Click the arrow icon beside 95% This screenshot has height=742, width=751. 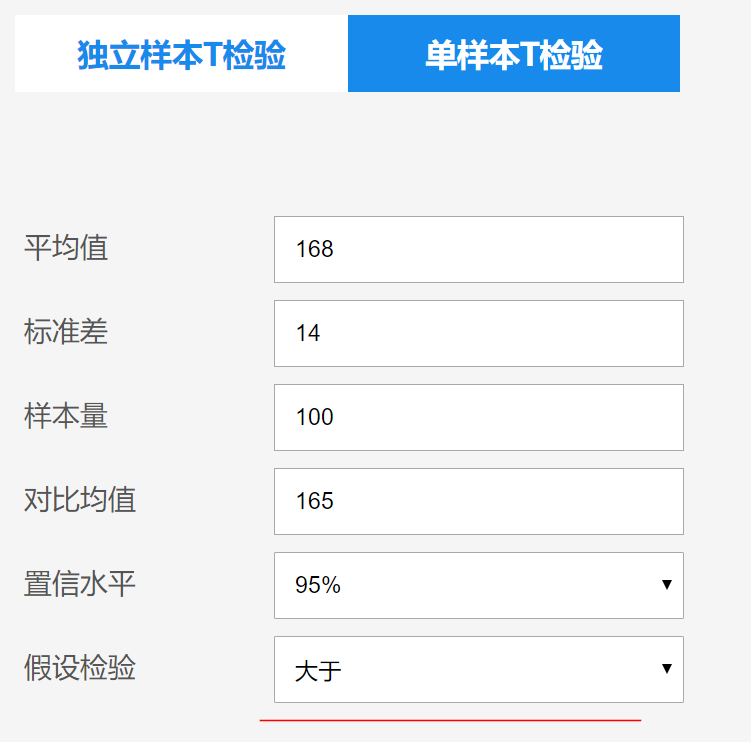pyautogui.click(x=666, y=585)
